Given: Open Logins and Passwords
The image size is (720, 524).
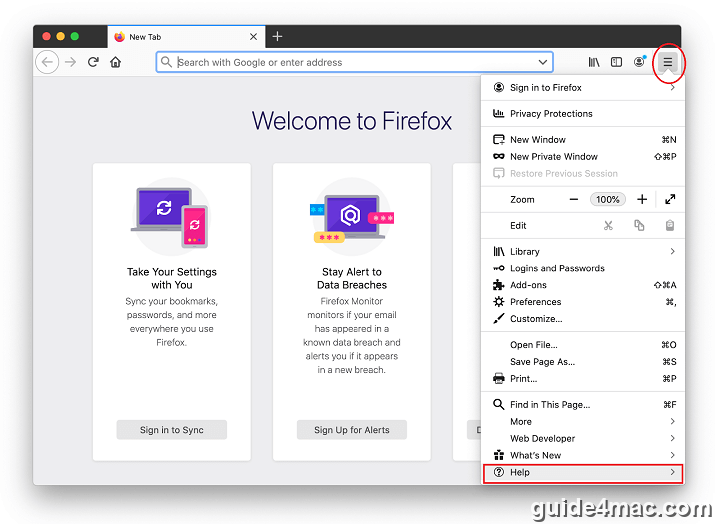Looking at the screenshot, I should tap(583, 268).
